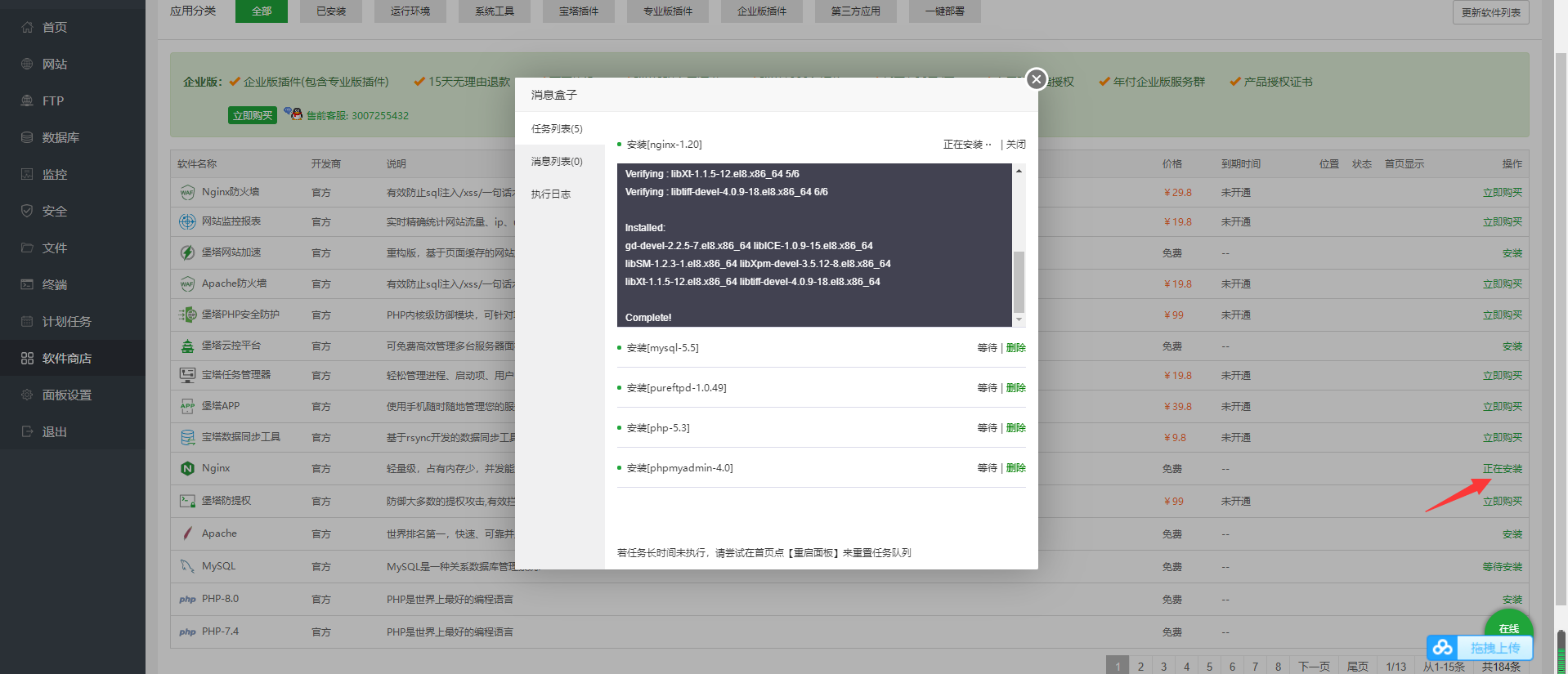Click the 售前客服 3007255432 link

pyautogui.click(x=357, y=116)
